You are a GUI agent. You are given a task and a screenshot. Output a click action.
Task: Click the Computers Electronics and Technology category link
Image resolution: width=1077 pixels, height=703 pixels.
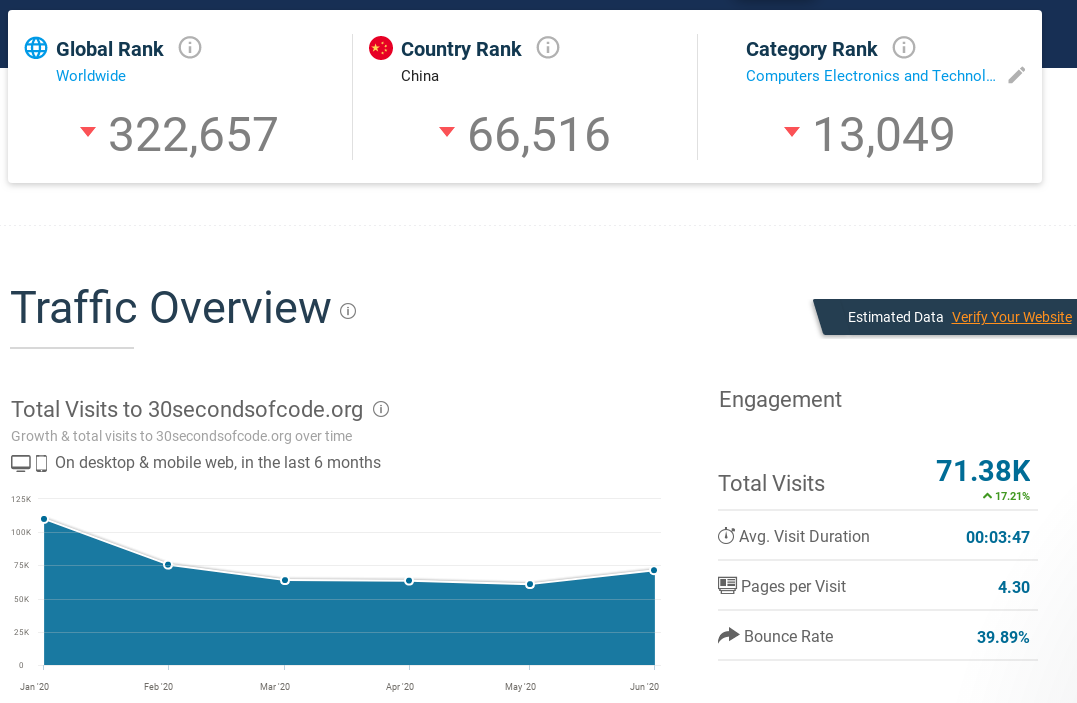(870, 76)
